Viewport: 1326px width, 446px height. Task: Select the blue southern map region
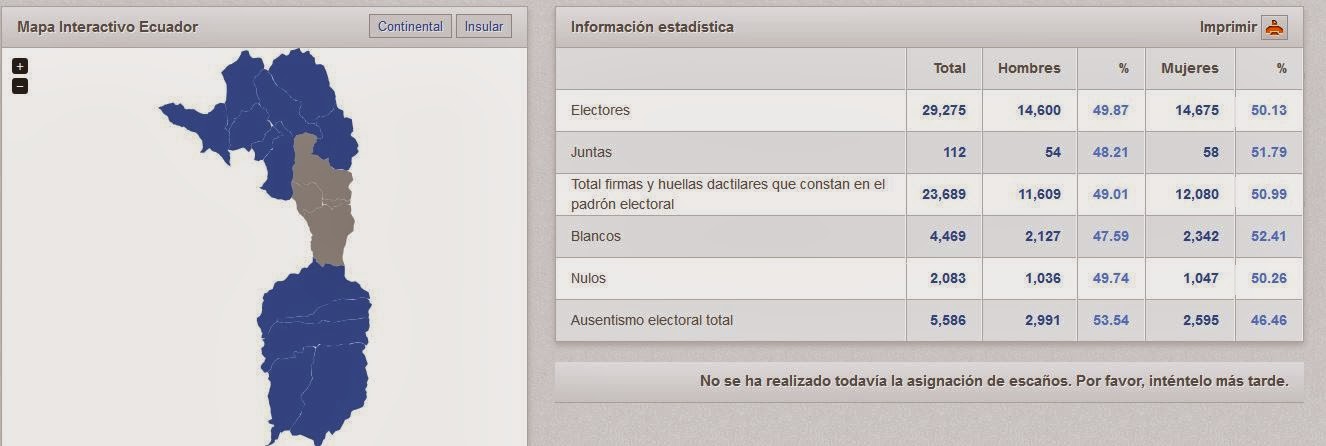314,355
